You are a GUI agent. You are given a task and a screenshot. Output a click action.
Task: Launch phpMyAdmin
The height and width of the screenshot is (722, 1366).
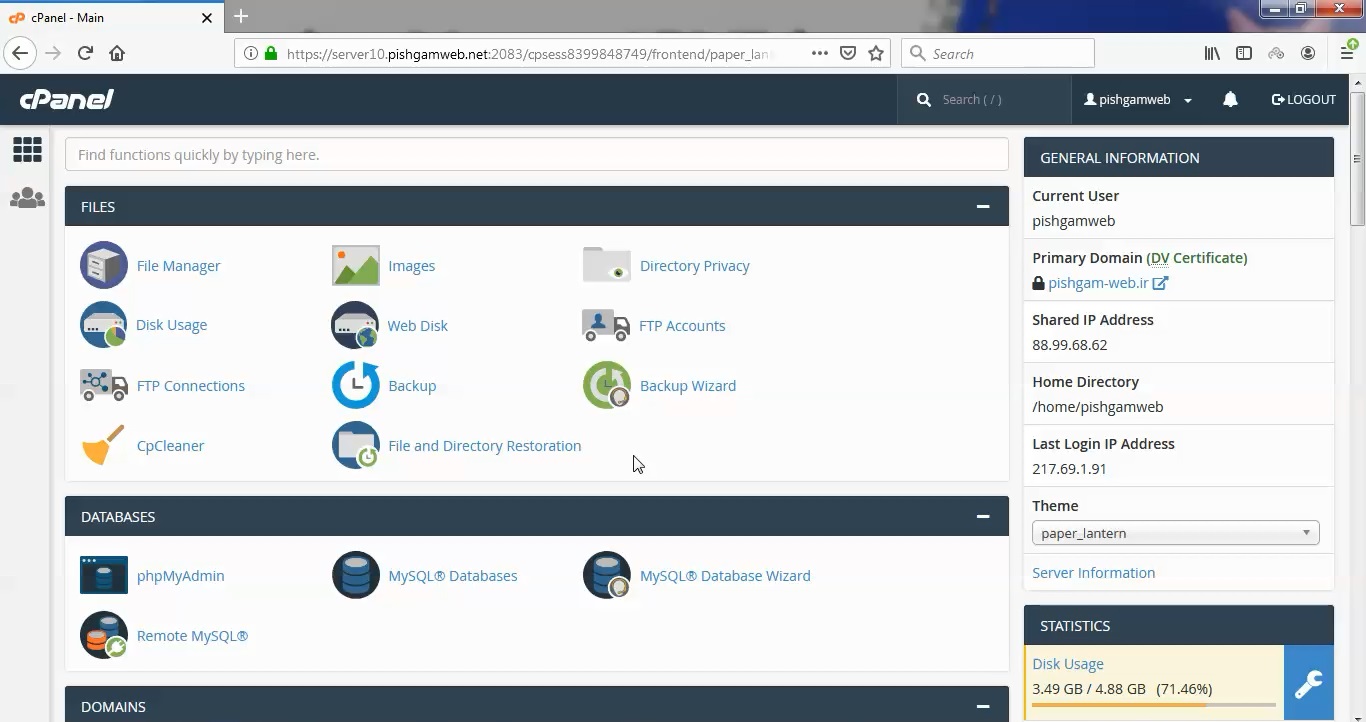[180, 575]
